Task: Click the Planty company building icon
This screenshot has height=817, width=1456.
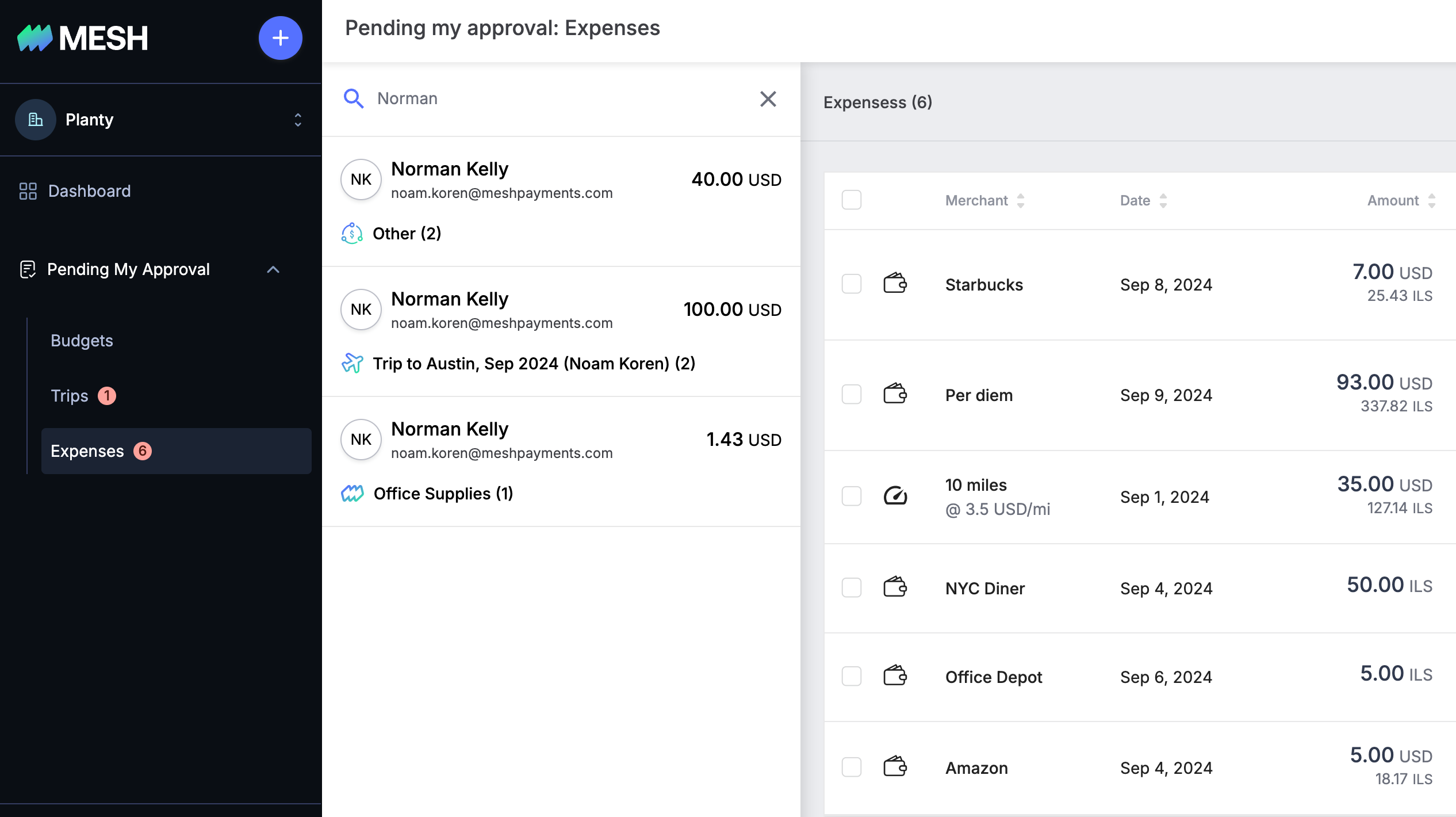Action: tap(36, 120)
